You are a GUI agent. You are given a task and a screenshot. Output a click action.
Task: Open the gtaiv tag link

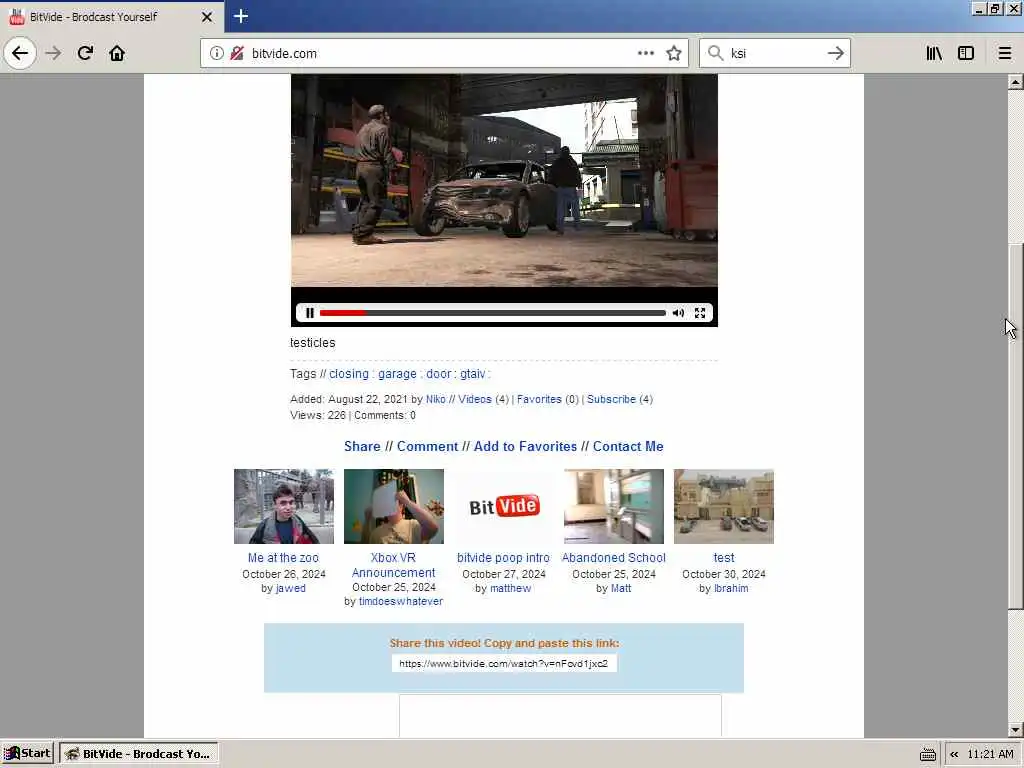(x=472, y=374)
